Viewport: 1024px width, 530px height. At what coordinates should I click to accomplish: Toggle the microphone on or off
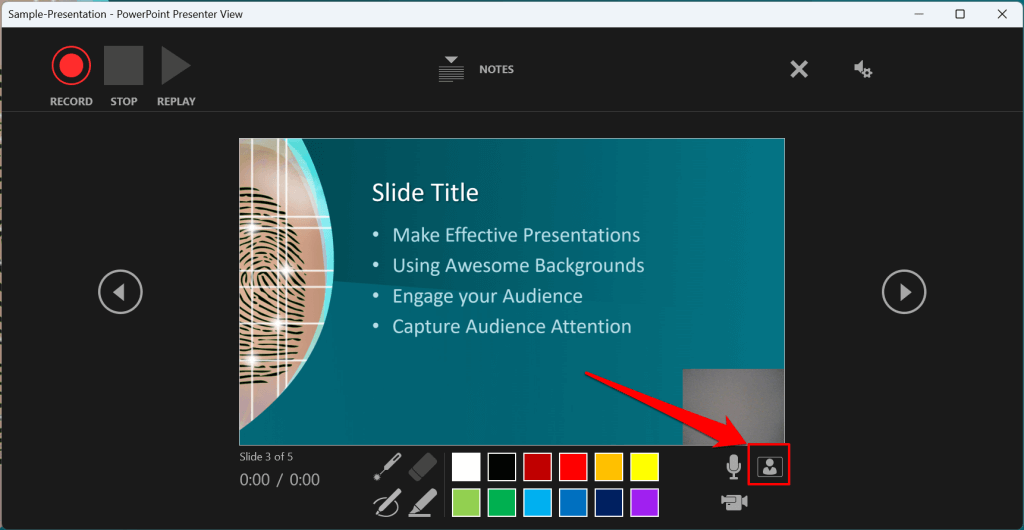[x=733, y=466]
